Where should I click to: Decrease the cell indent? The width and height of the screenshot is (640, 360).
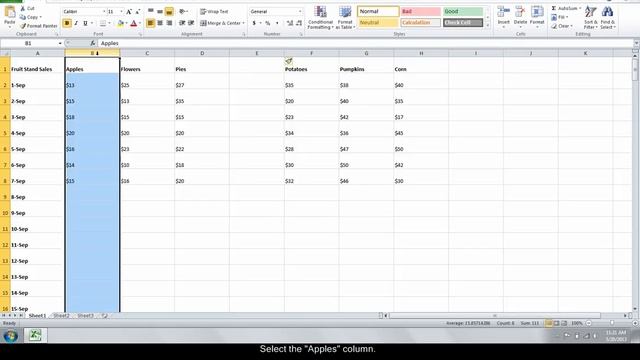click(x=182, y=23)
